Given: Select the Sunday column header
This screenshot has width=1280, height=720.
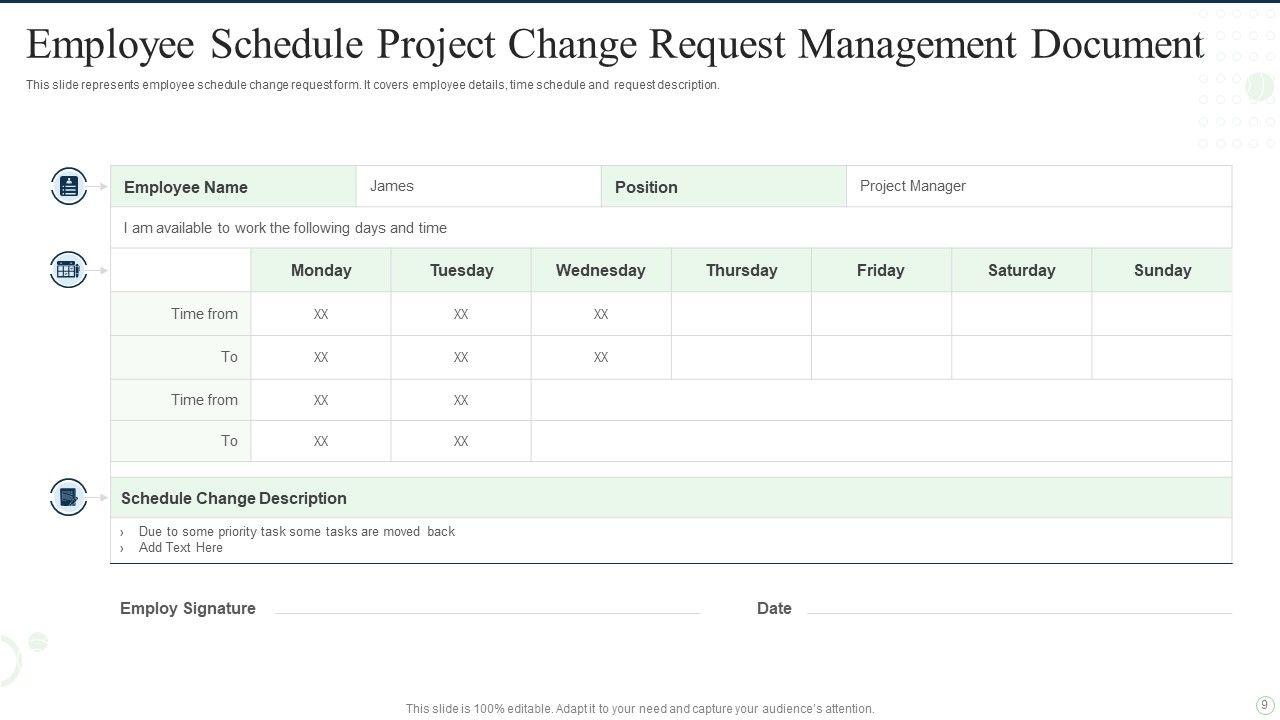Looking at the screenshot, I should 1162,270.
